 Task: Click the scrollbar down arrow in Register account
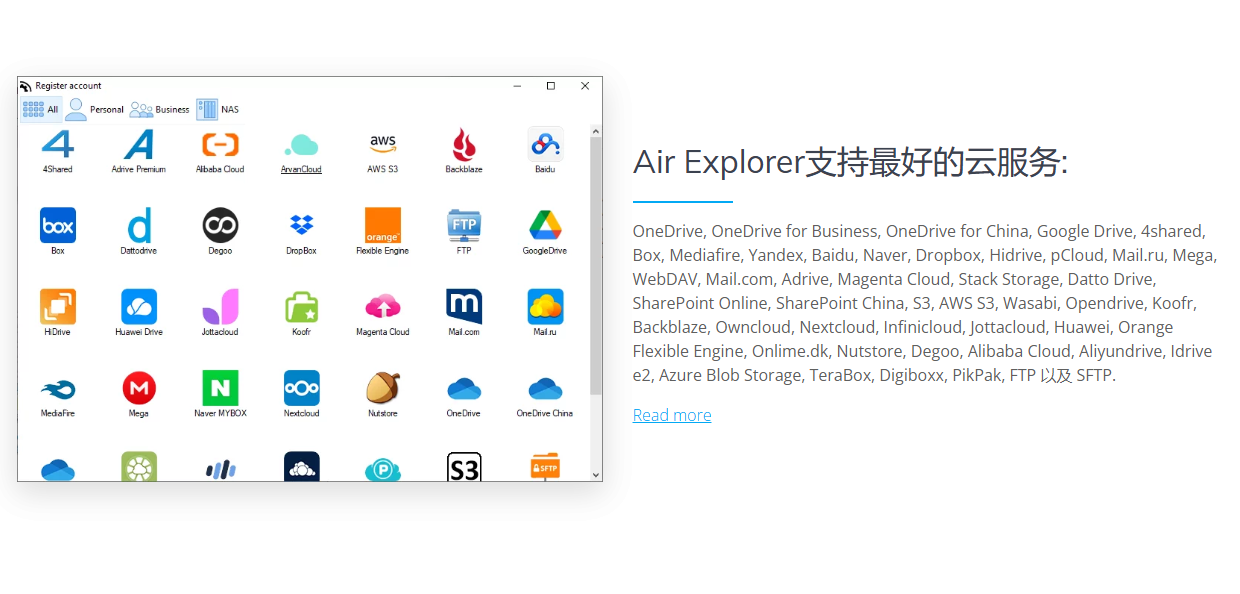596,475
